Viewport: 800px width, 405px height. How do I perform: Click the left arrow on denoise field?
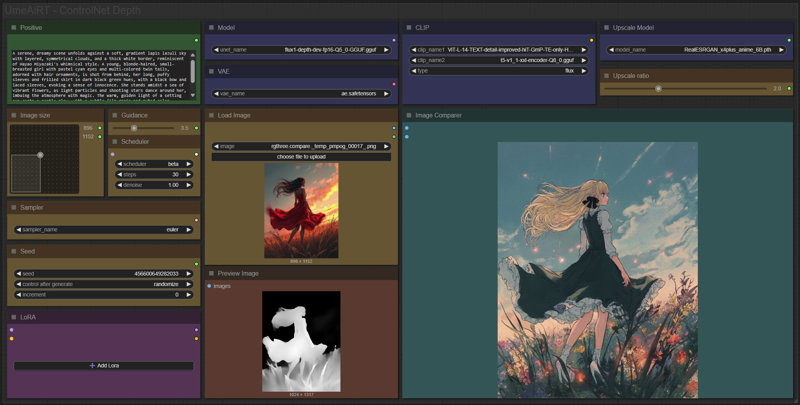click(x=119, y=185)
